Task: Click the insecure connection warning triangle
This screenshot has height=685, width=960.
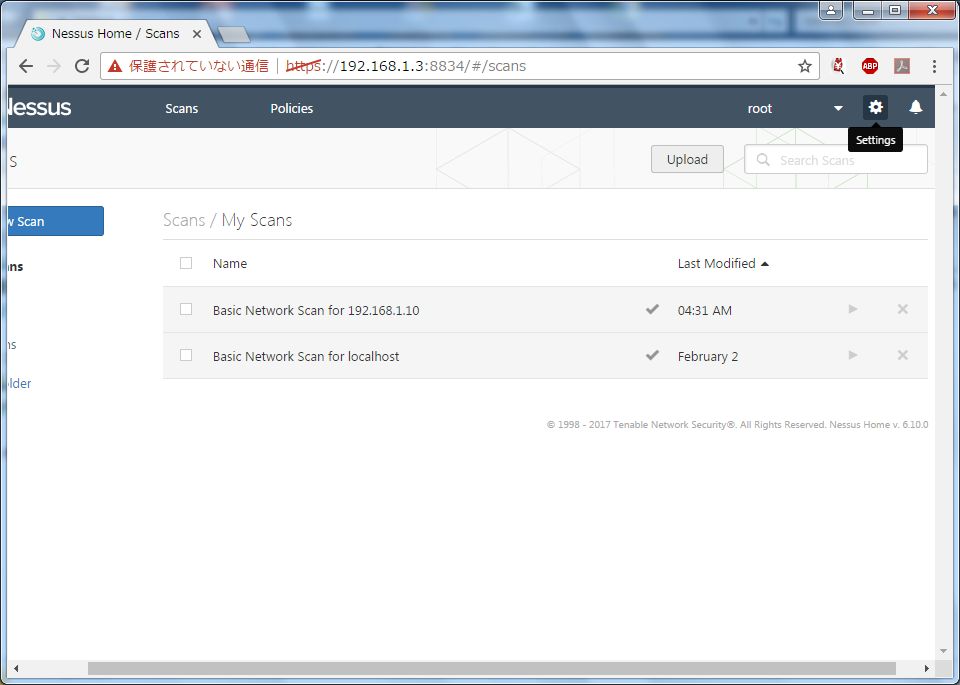Action: click(115, 66)
